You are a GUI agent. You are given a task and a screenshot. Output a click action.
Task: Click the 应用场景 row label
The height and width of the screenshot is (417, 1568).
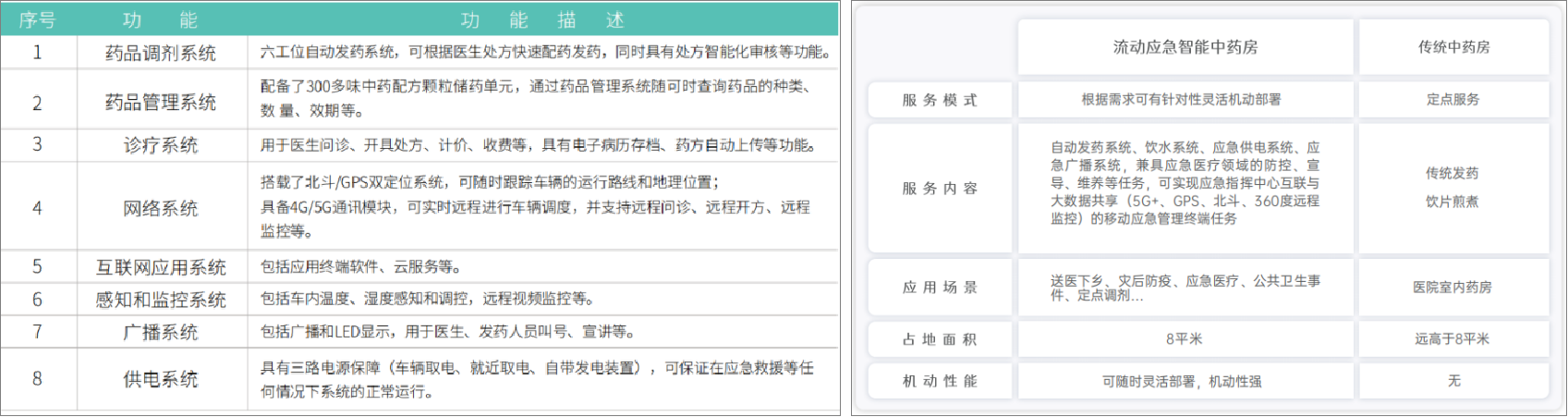click(940, 288)
